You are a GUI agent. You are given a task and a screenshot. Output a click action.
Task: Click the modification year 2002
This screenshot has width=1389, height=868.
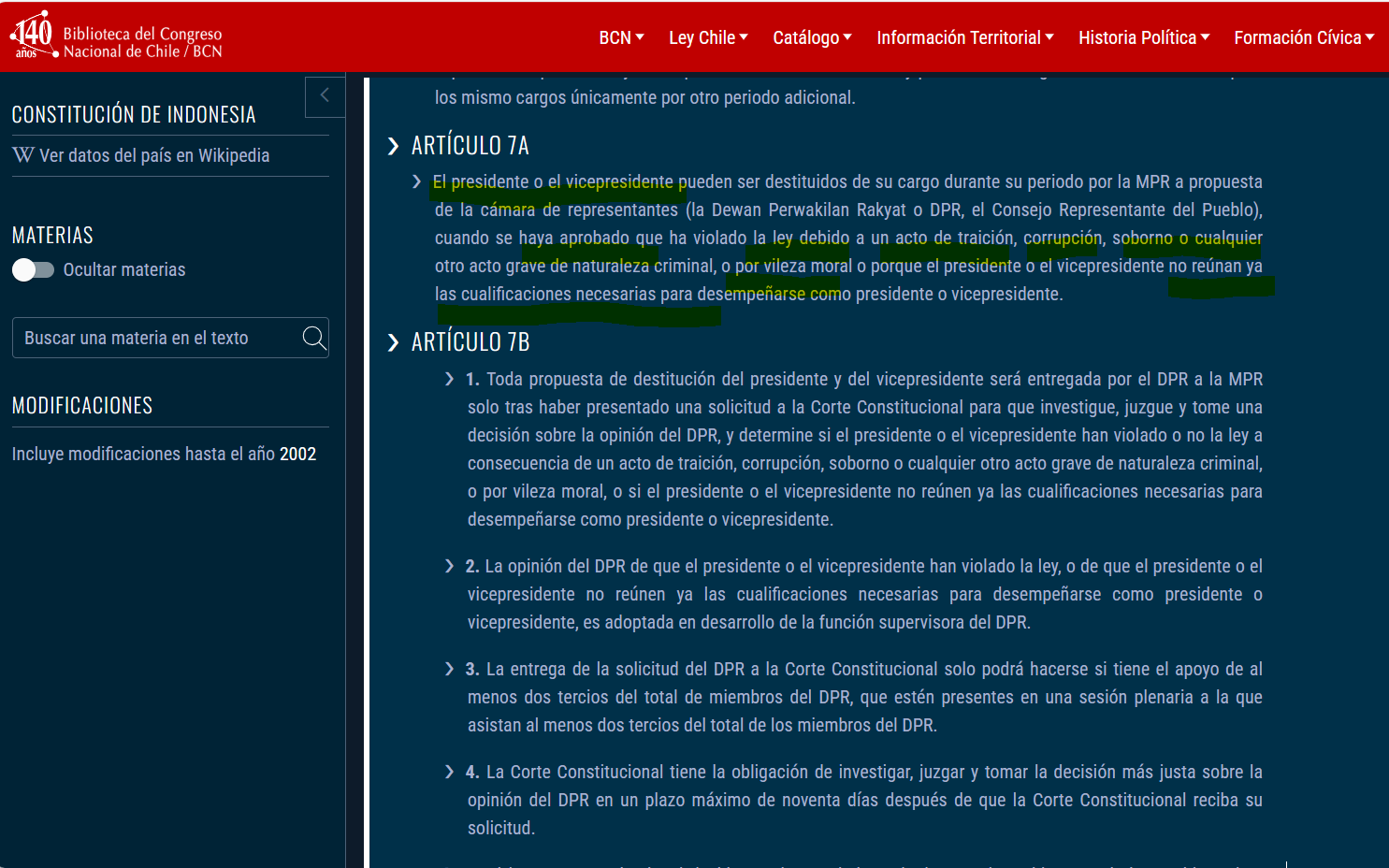298,454
